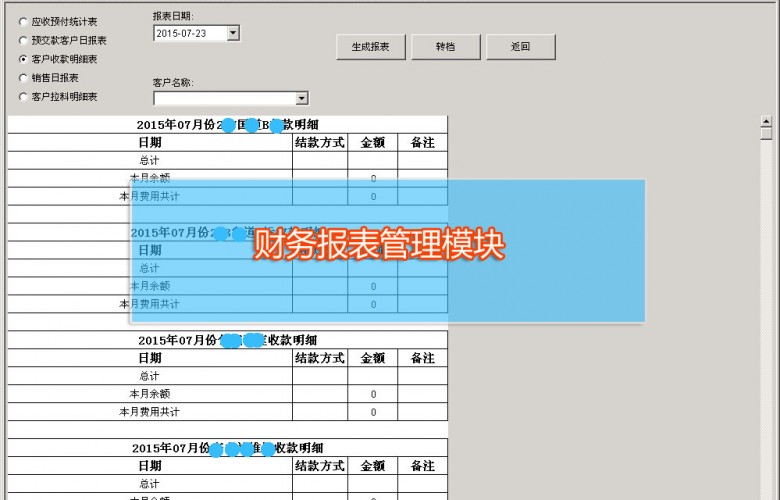This screenshot has height=500, width=780.
Task: Click the 日期 header in first table
Action: point(150,143)
